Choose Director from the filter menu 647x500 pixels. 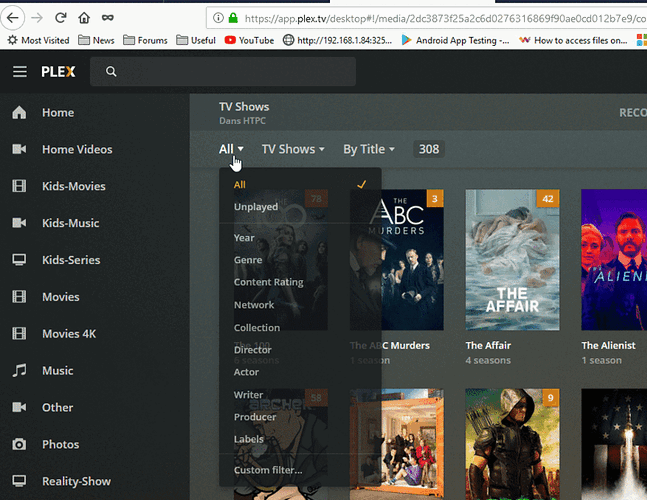(x=300, y=350)
